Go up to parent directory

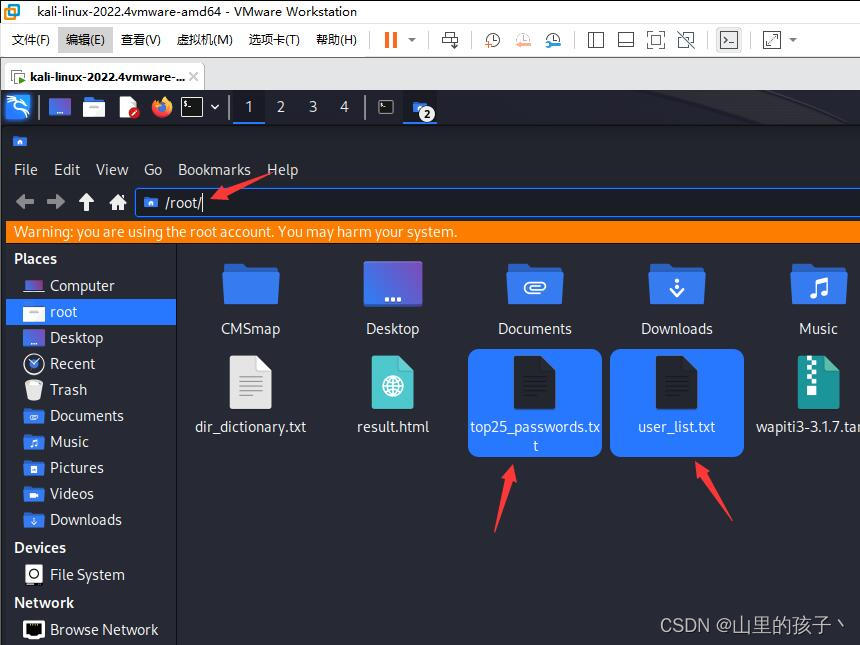(86, 202)
